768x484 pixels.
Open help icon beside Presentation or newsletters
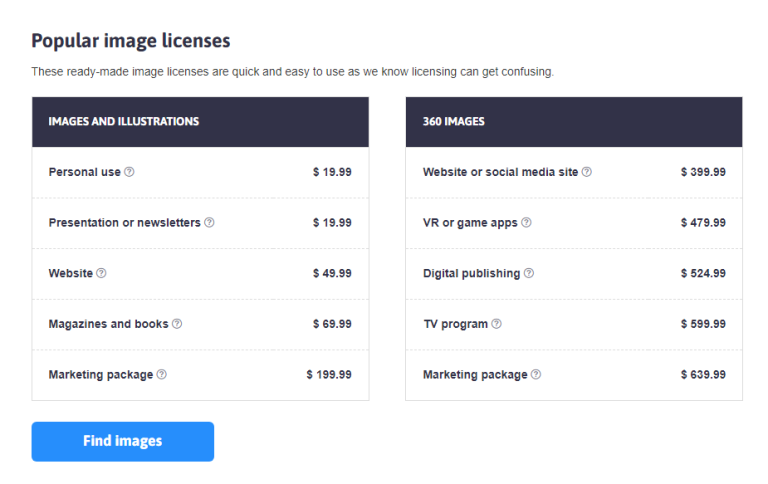tap(209, 222)
